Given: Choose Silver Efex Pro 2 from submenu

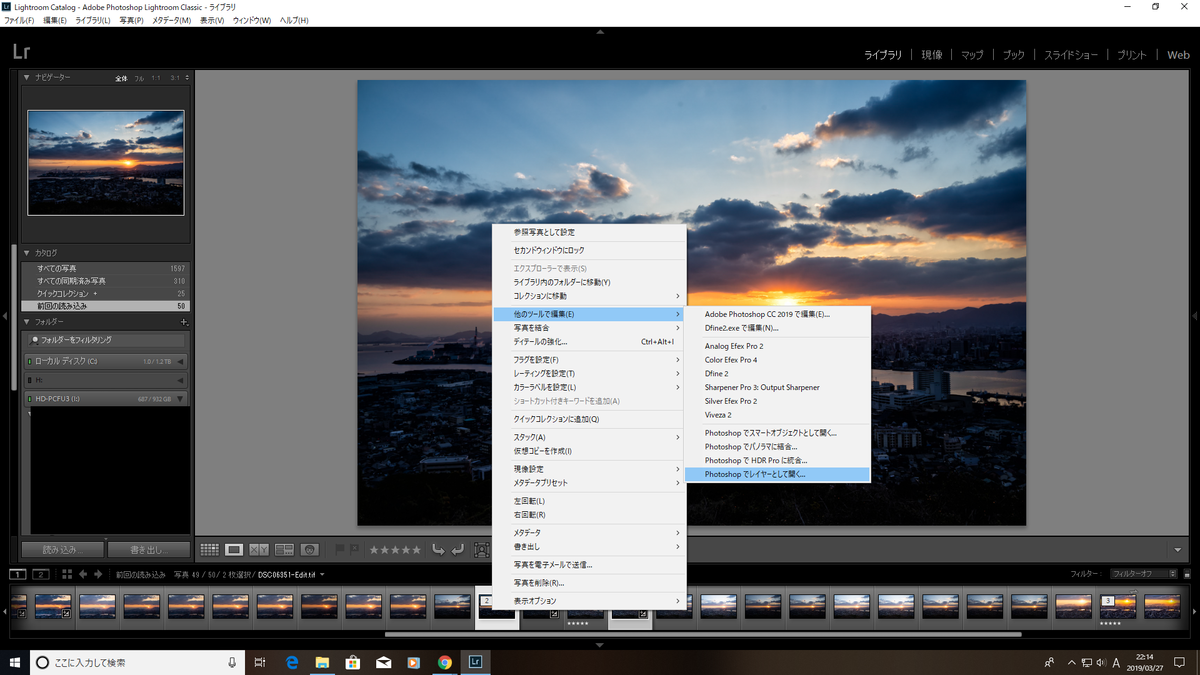Looking at the screenshot, I should [x=778, y=401].
